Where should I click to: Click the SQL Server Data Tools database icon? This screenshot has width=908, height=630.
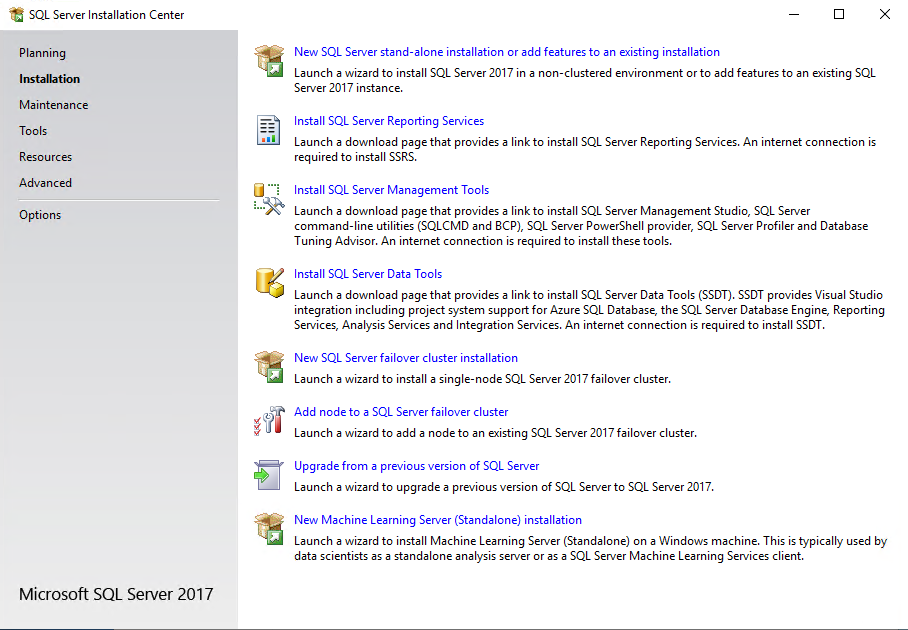[x=270, y=283]
